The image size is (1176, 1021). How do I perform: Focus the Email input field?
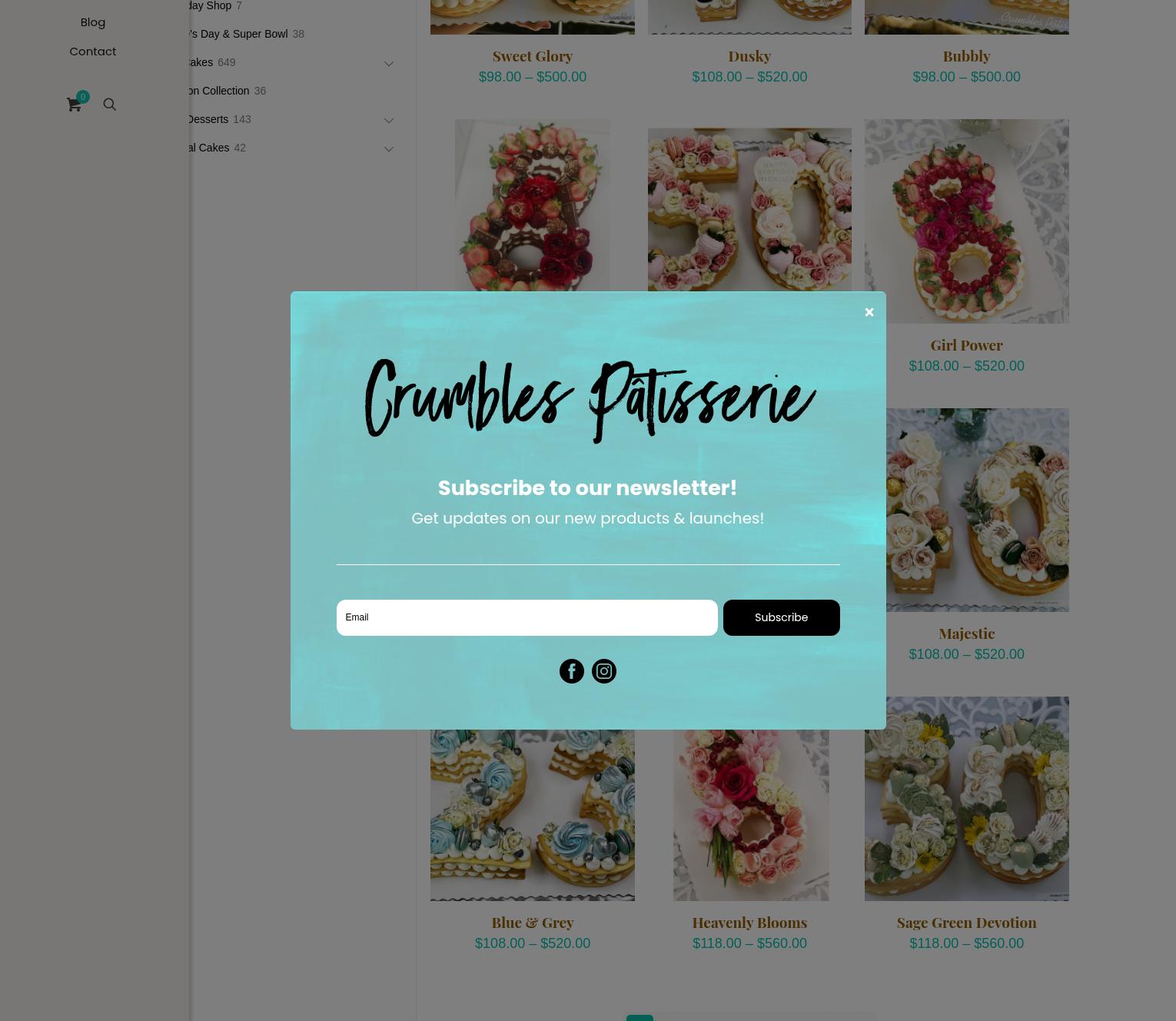point(527,617)
